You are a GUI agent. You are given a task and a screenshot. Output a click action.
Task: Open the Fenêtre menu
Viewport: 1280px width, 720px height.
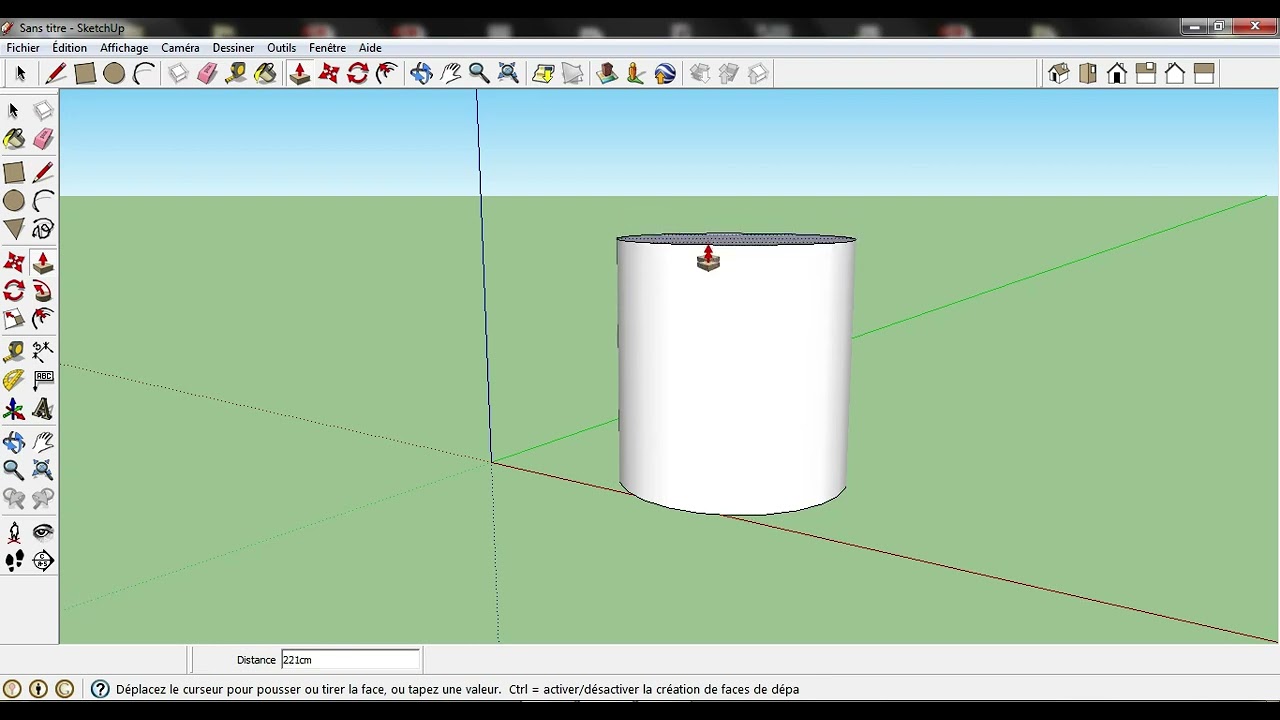327,47
